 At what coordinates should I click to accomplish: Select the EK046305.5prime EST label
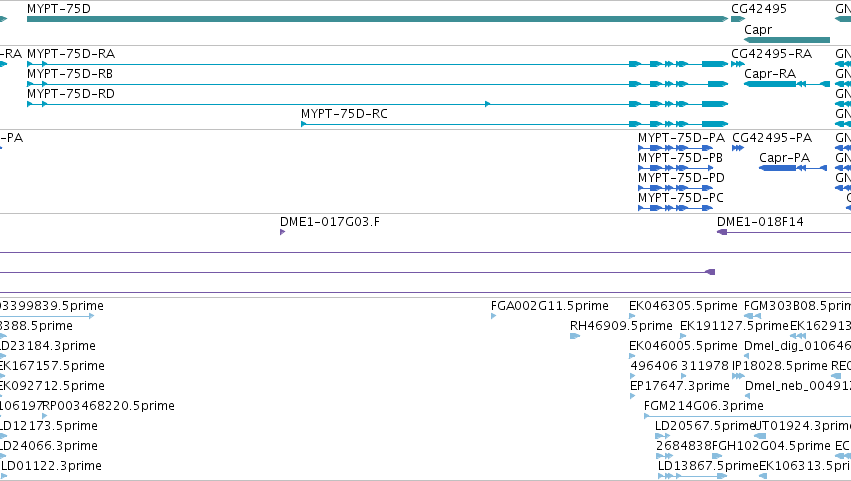(x=683, y=306)
